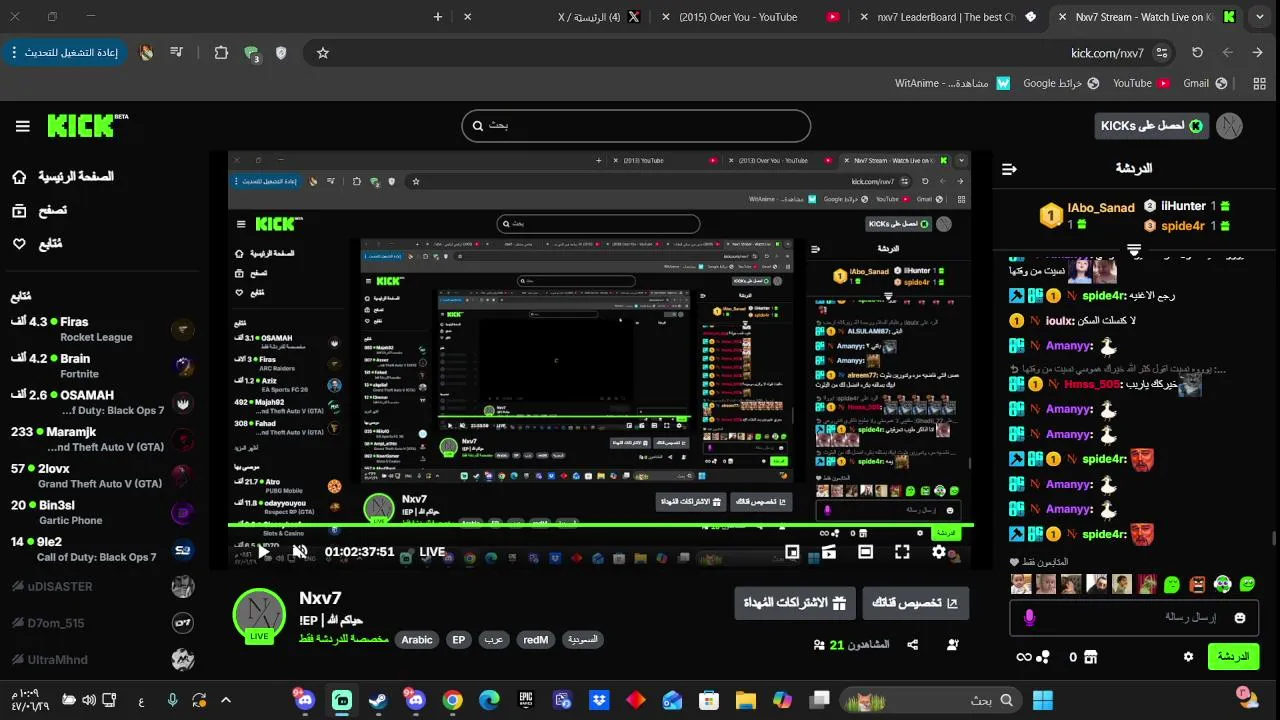Click the احصل على KICKs button
Viewport: 1280px width, 720px height.
1152,126
